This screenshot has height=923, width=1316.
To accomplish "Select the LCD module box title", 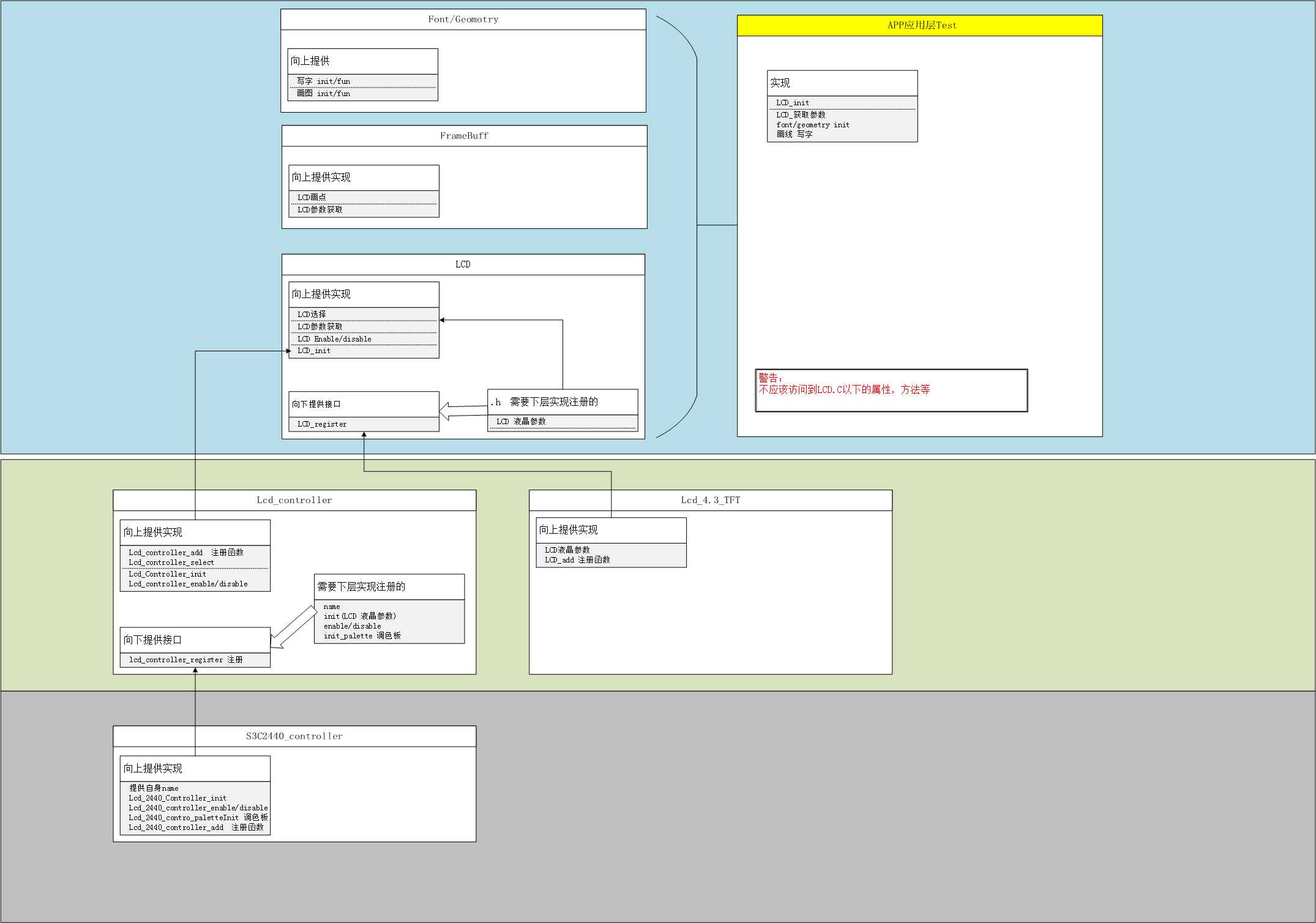I will click(463, 264).
